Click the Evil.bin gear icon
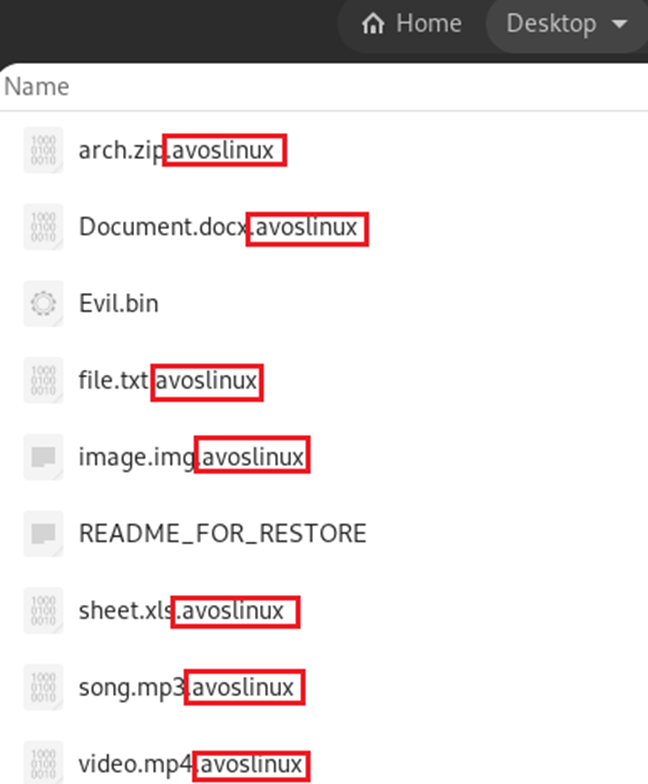Image resolution: width=648 pixels, height=784 pixels. 43,303
